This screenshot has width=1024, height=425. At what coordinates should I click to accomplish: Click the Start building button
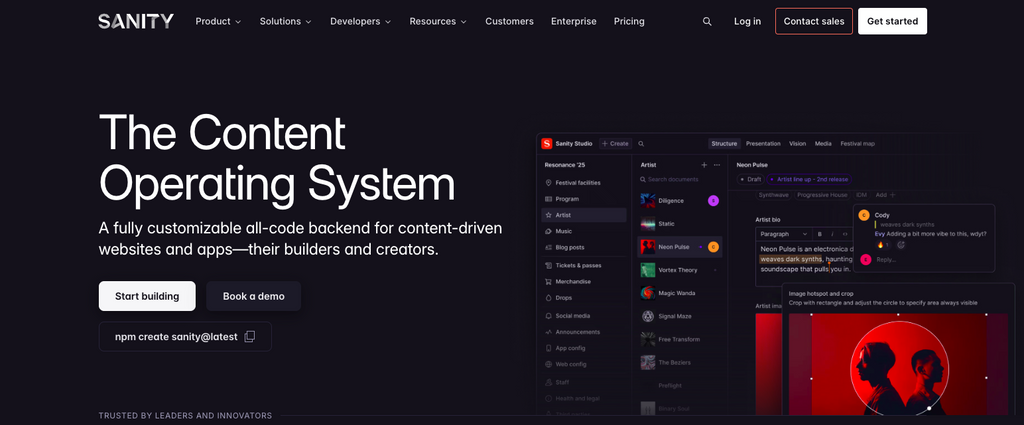pos(147,296)
